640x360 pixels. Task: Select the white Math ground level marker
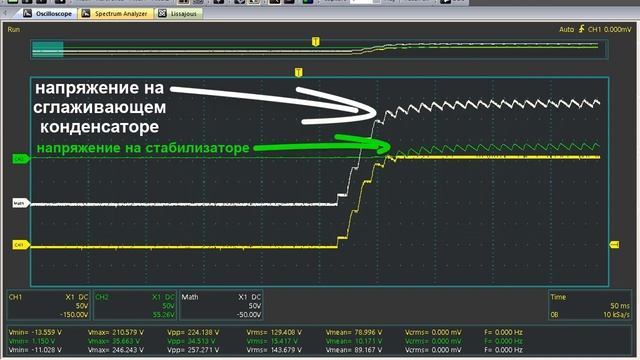click(20, 203)
